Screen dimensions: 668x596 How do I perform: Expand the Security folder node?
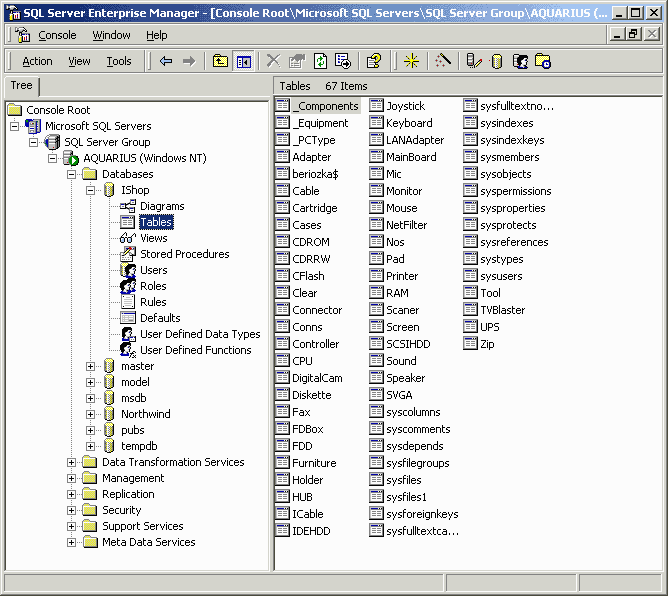click(72, 510)
